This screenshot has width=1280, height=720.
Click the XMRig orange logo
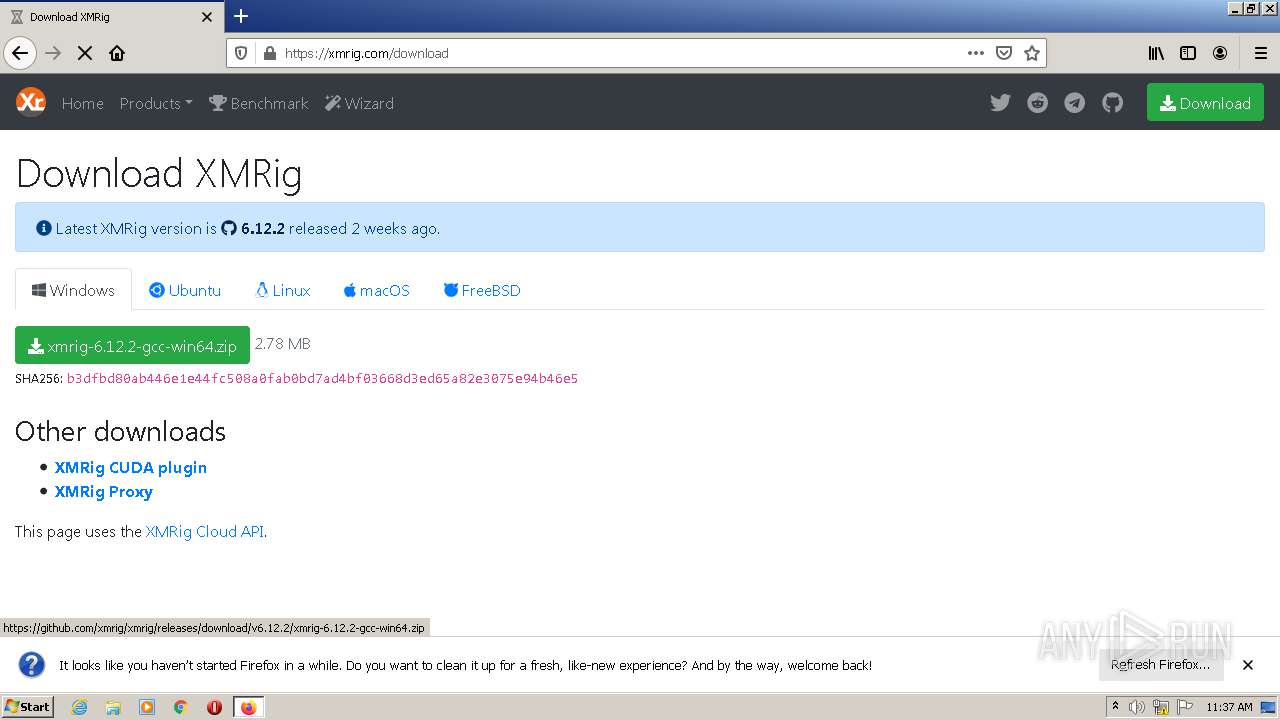pos(31,102)
